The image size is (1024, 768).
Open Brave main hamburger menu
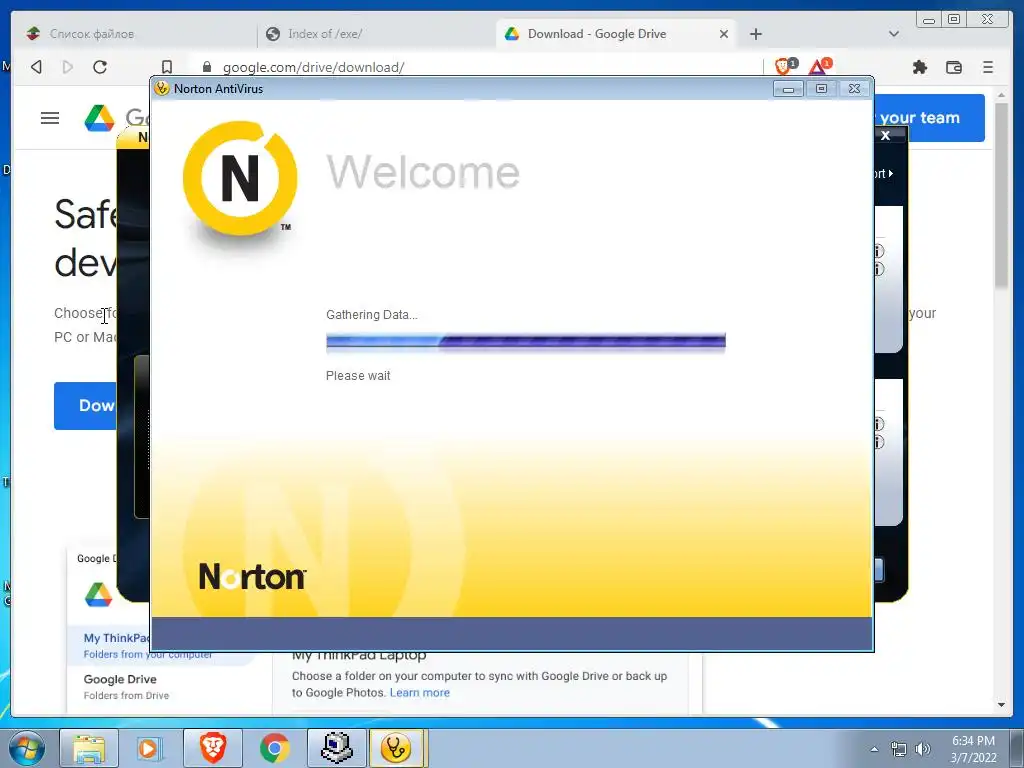[x=988, y=67]
